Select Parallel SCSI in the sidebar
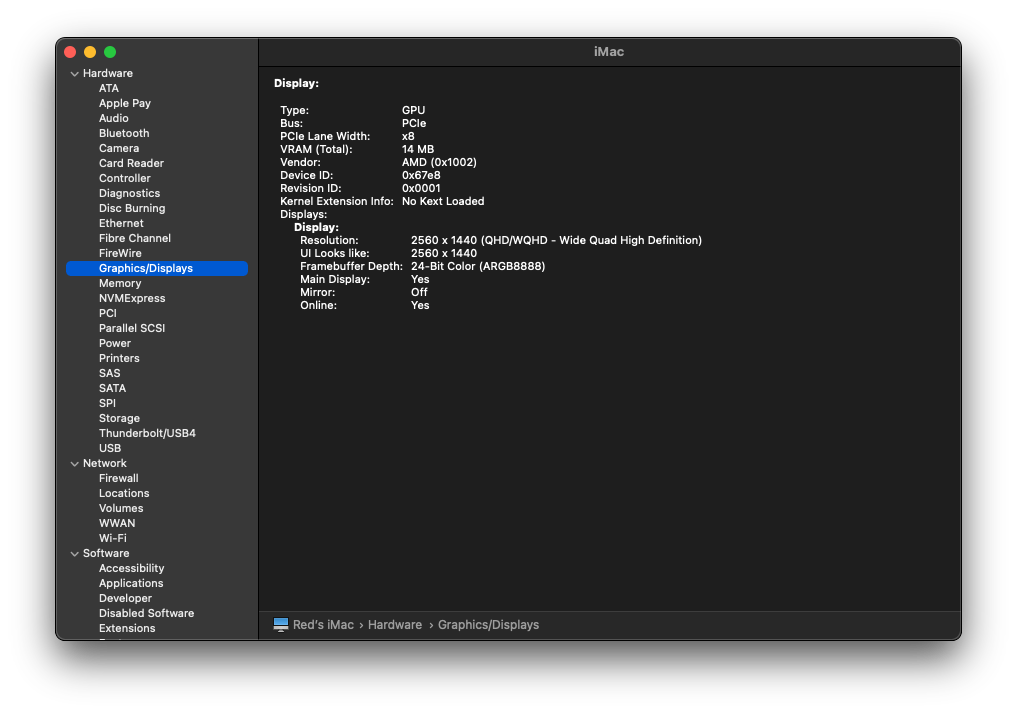This screenshot has height=714, width=1017. (x=132, y=328)
